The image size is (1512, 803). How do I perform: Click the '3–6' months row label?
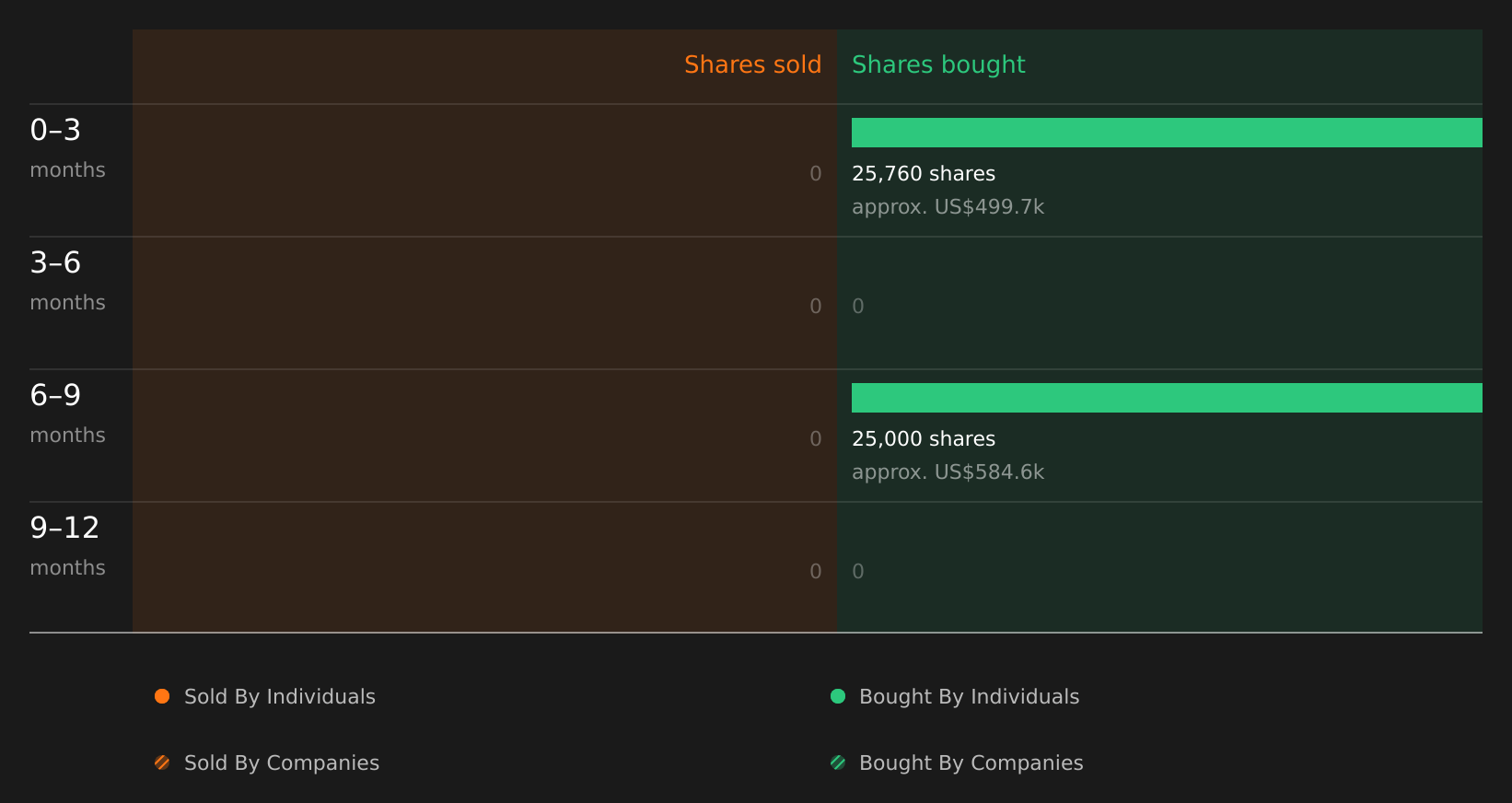[55, 262]
